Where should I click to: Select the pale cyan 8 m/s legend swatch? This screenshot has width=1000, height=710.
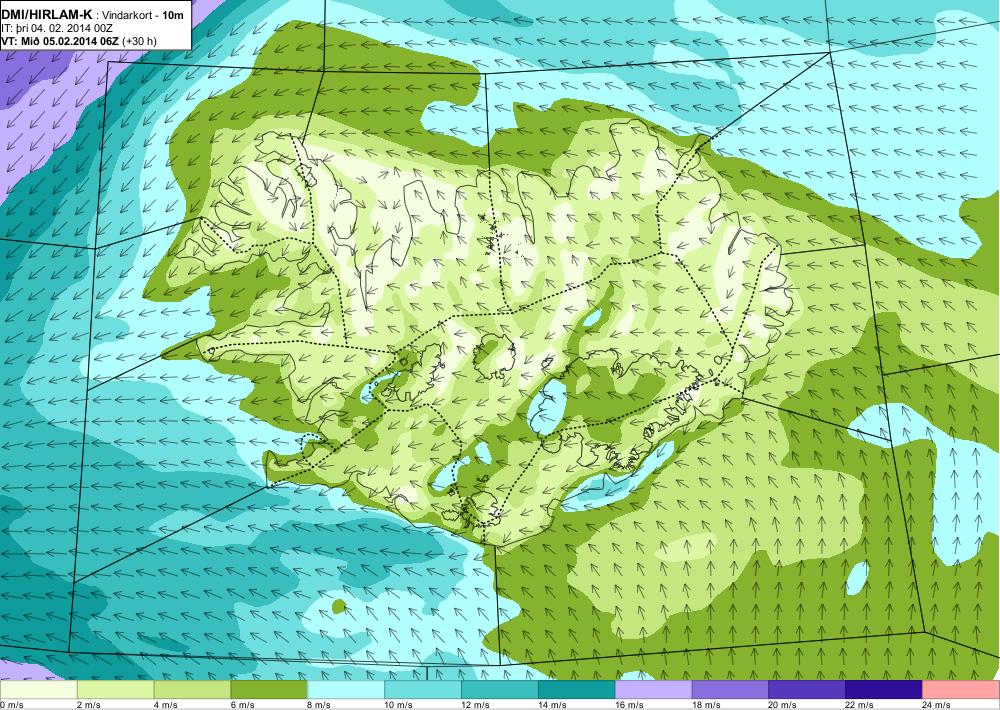346,689
